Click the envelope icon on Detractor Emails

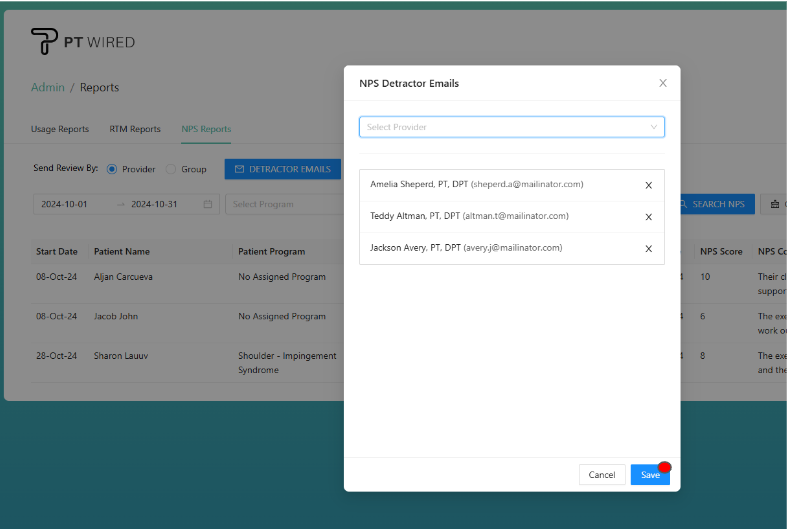239,169
